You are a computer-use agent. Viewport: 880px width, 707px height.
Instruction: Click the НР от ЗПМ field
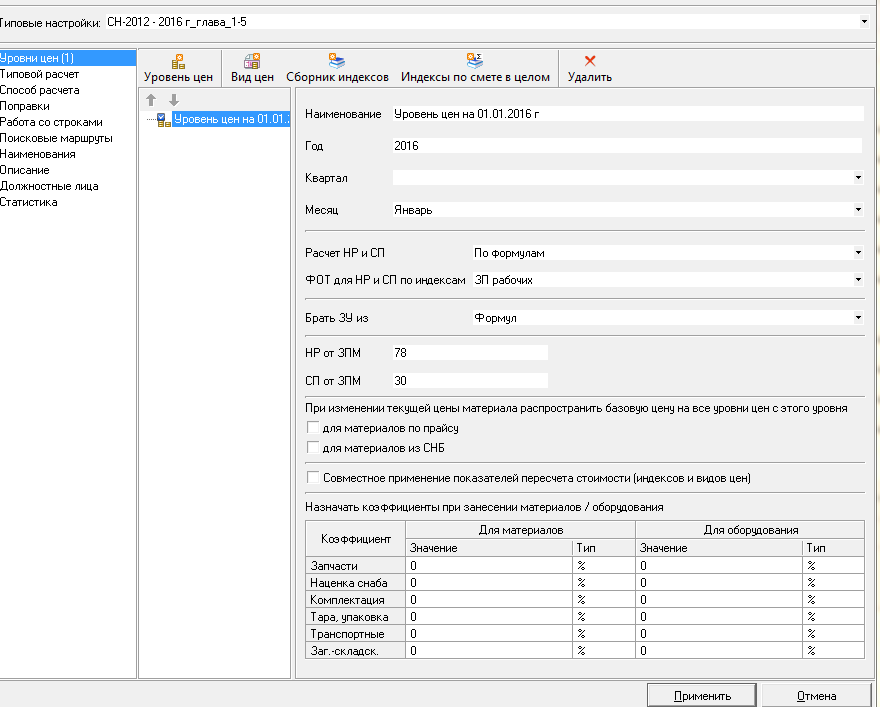tap(470, 352)
